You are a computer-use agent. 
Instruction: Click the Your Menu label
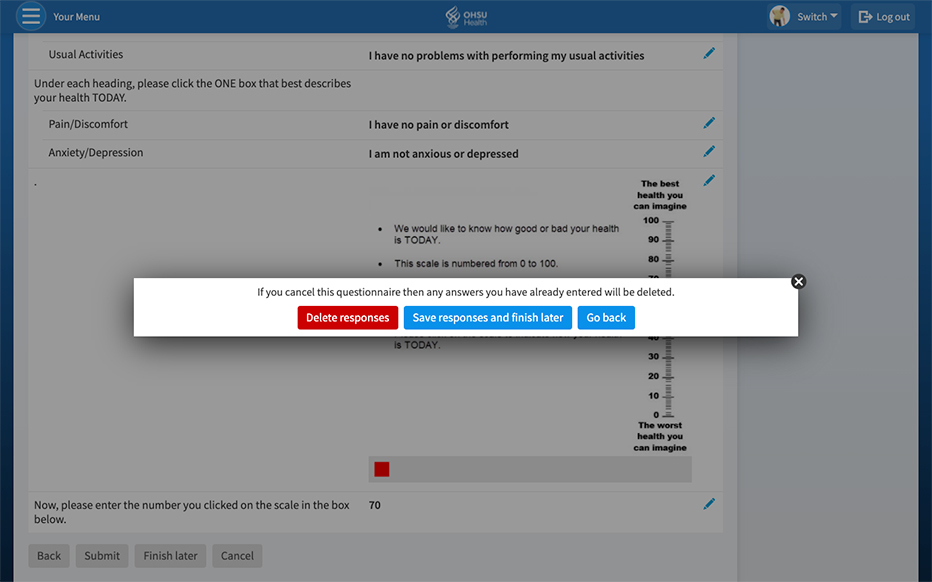coord(76,17)
